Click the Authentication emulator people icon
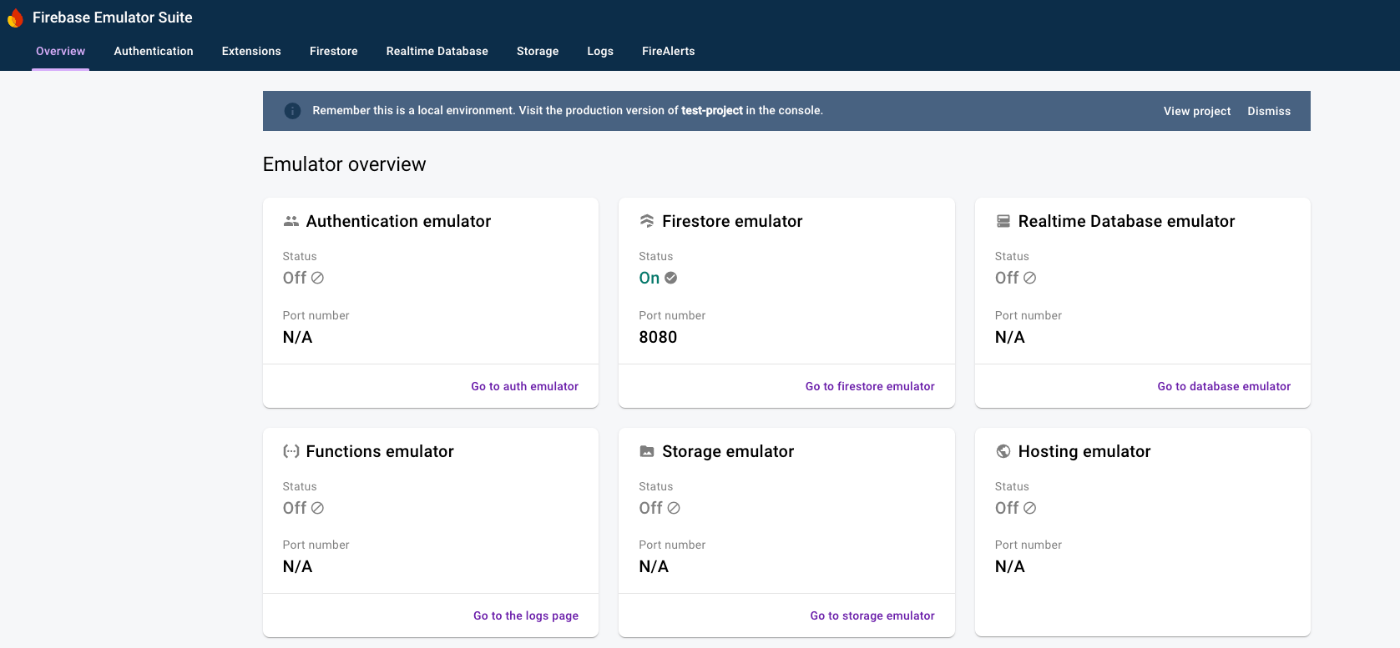This screenshot has width=1400, height=648. click(291, 221)
